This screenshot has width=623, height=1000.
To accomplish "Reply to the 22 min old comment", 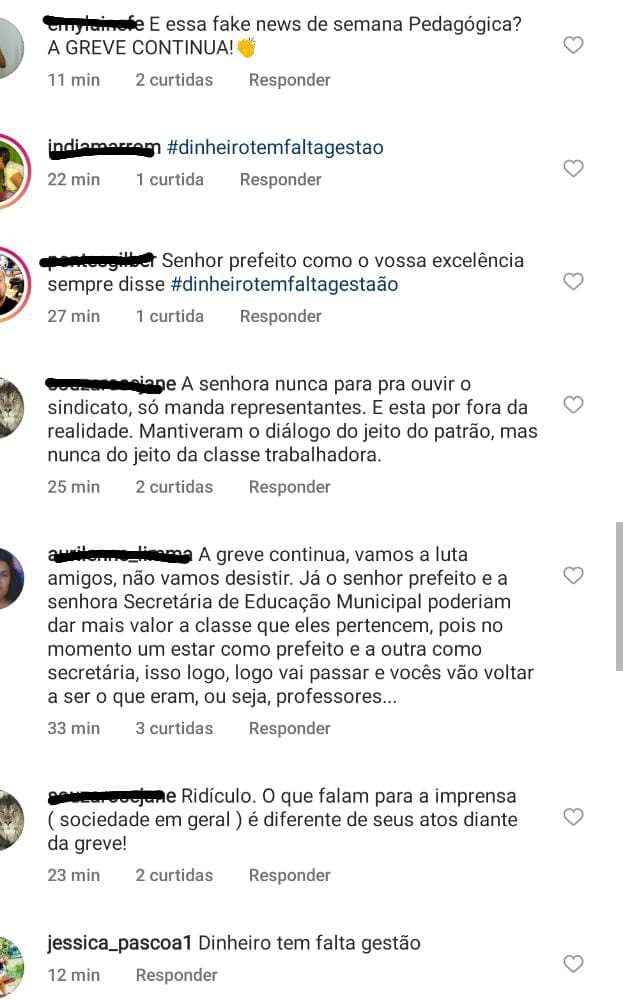I will click(x=281, y=179).
